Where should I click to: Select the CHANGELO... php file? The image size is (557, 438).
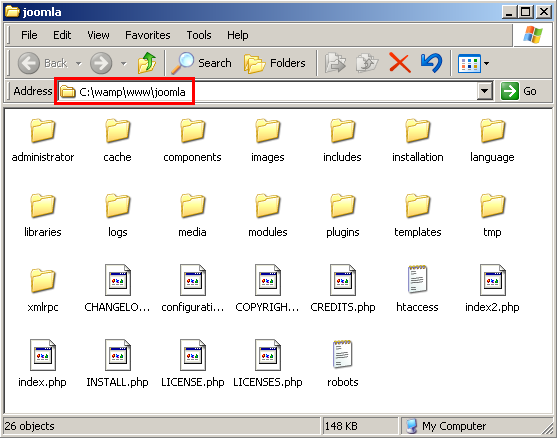118,288
